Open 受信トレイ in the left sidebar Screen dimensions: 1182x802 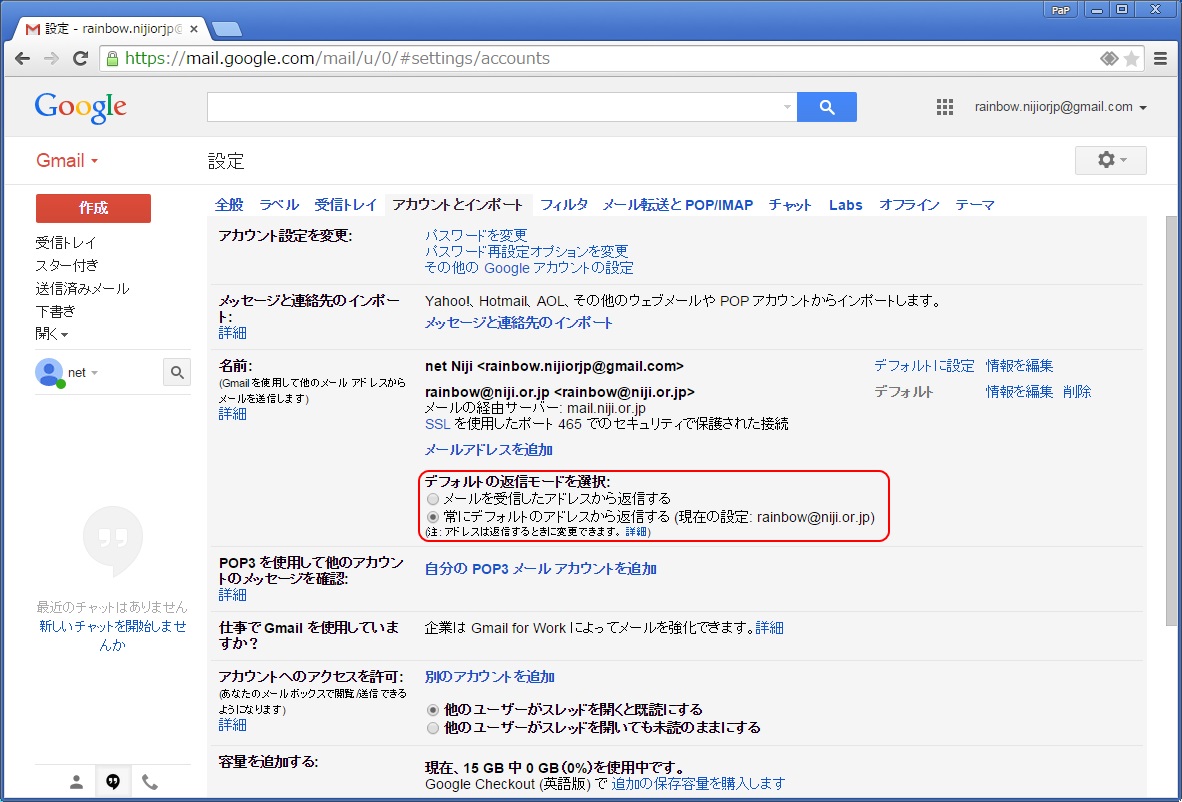click(66, 243)
